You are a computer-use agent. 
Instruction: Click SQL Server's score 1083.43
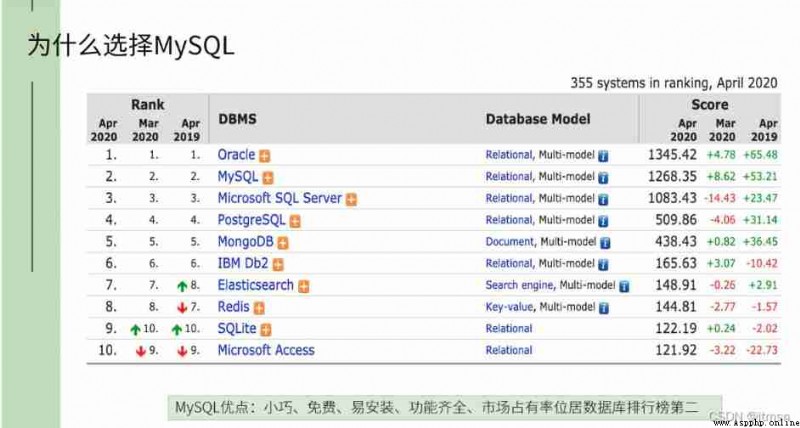[x=672, y=198]
